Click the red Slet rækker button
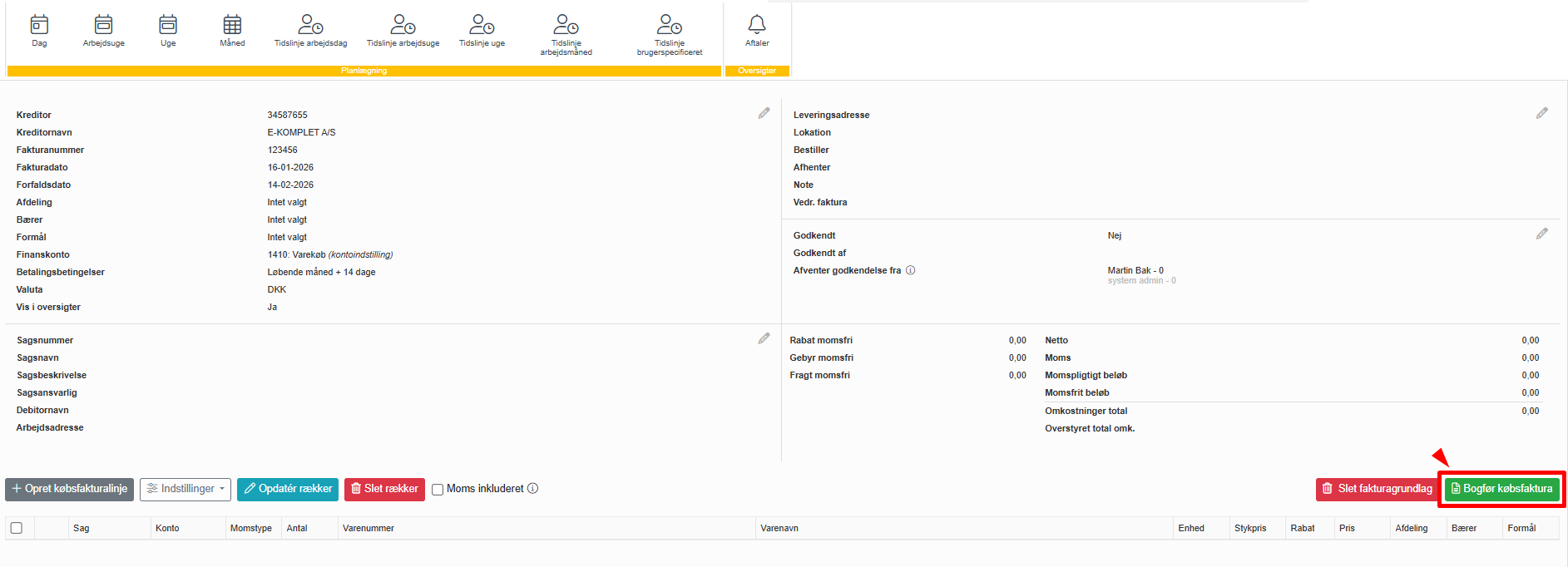This screenshot has width=1568, height=567. tap(384, 489)
